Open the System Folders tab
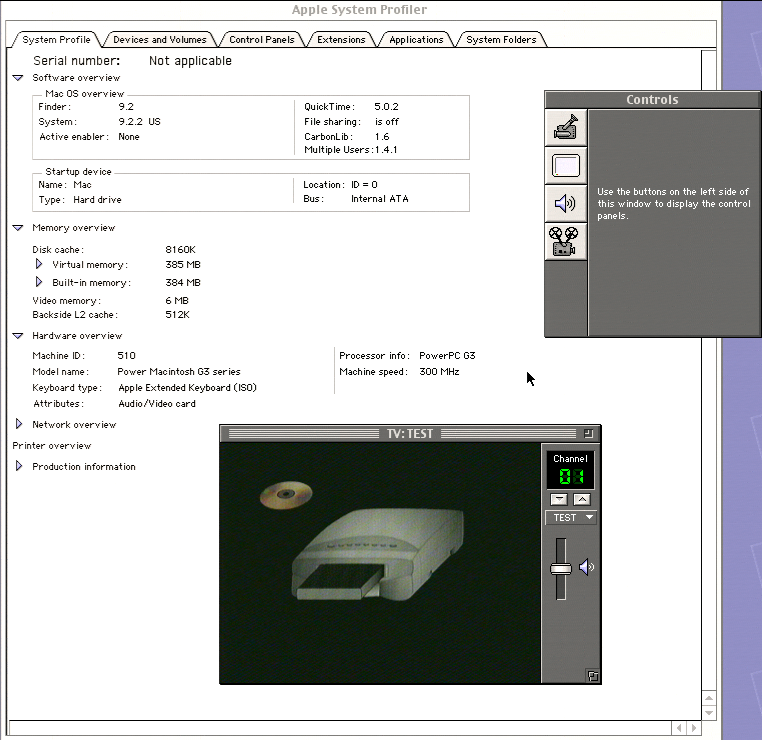 (x=501, y=40)
